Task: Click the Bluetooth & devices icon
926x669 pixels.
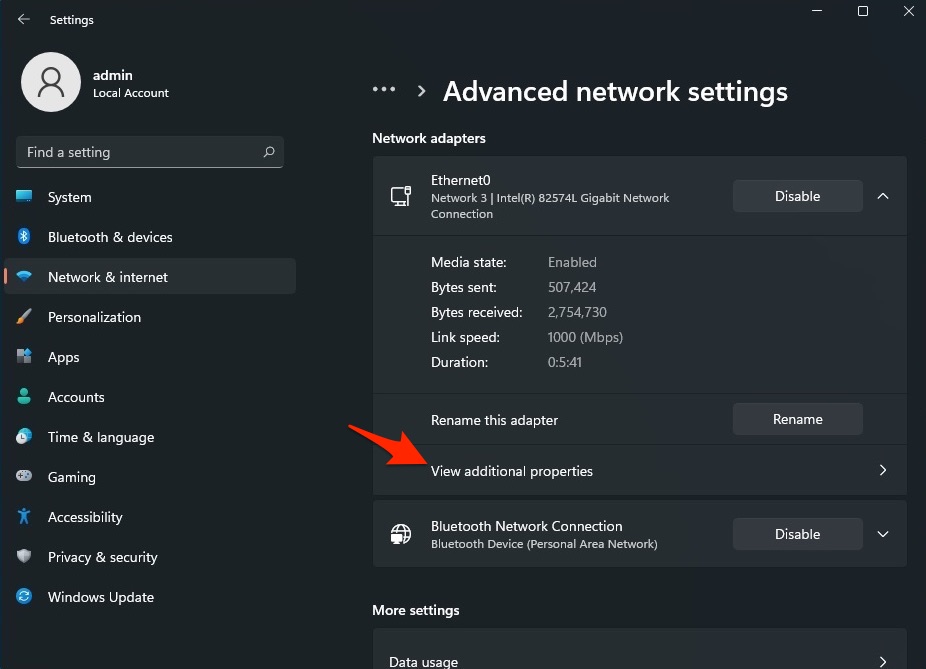Action: point(24,237)
